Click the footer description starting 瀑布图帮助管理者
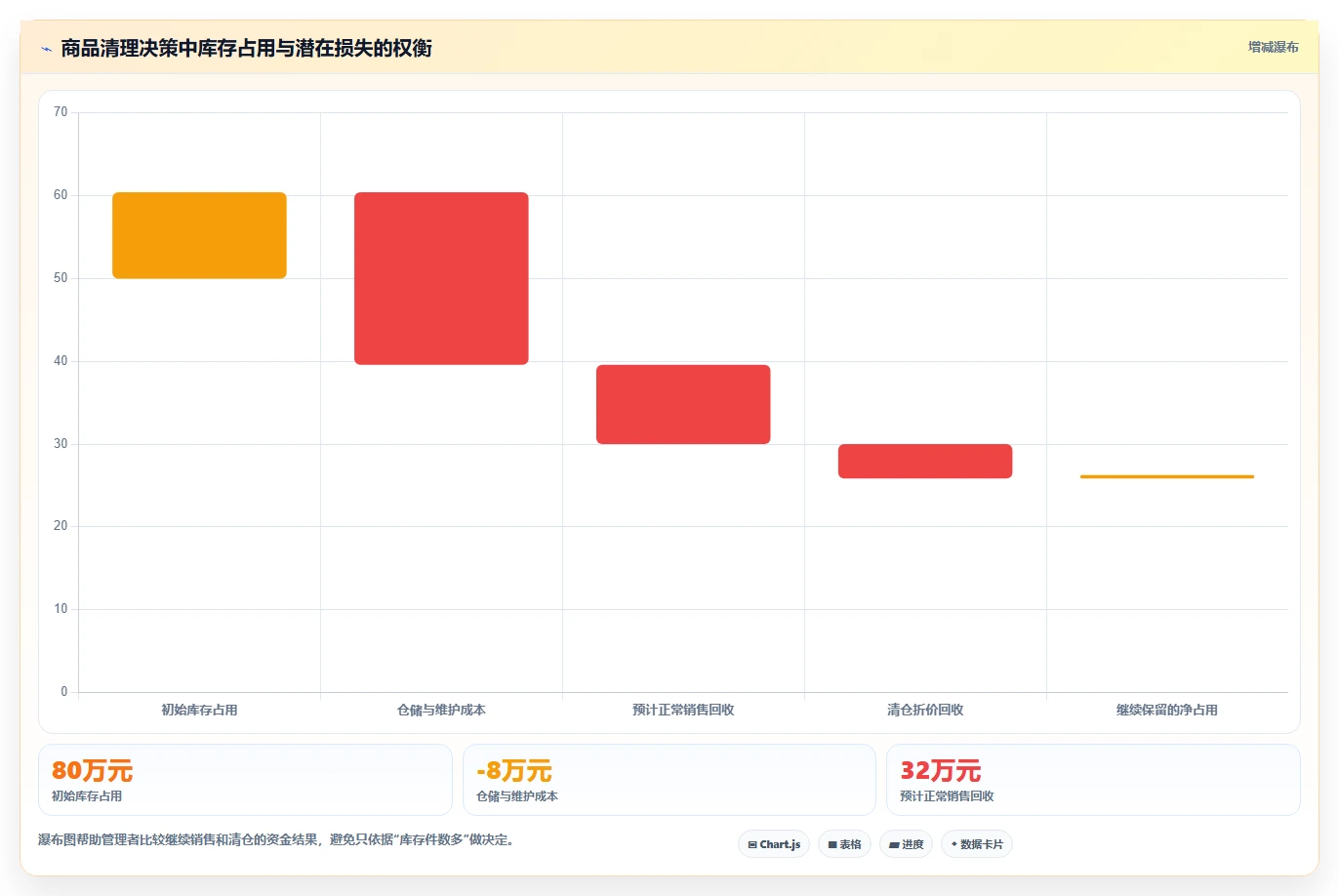 (x=276, y=839)
